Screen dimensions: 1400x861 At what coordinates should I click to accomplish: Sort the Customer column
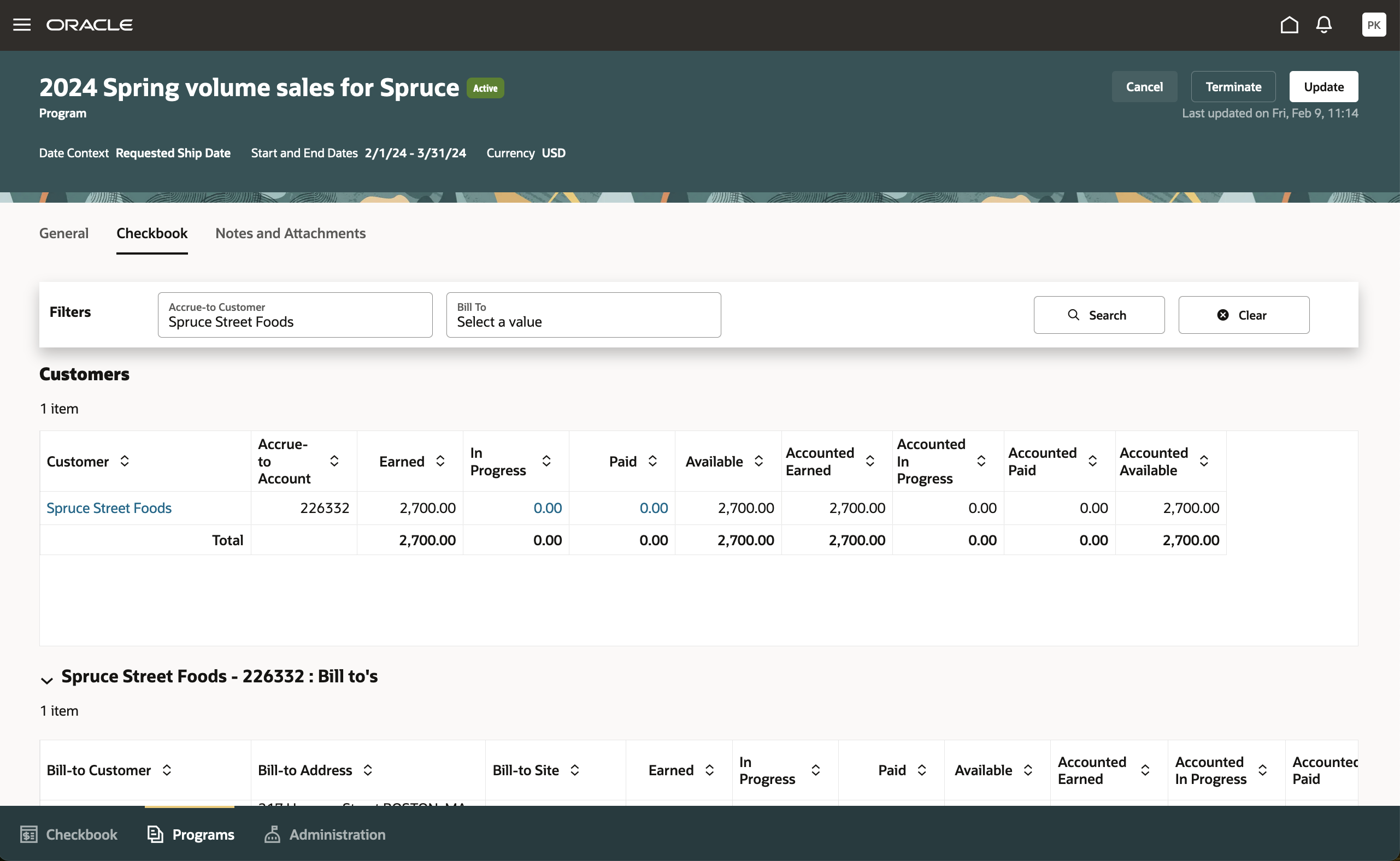pyautogui.click(x=125, y=461)
